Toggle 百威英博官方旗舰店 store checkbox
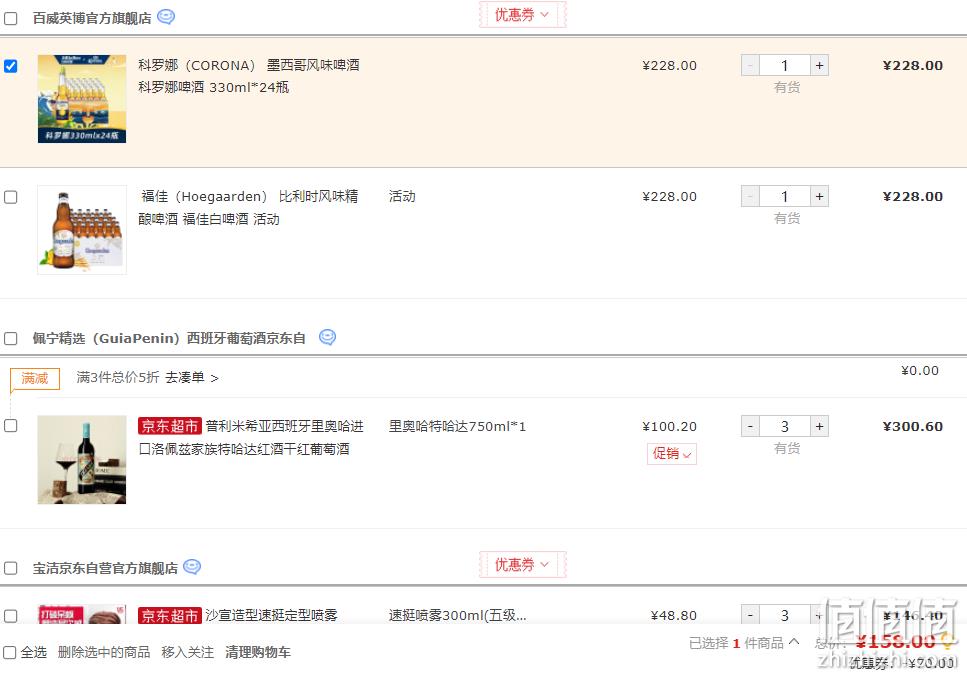 (10, 18)
